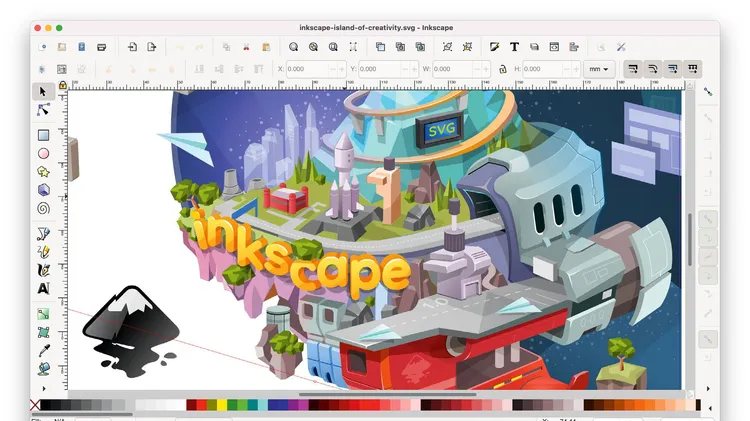Select all in all layers
Image resolution: width=750 pixels, height=421 pixels.
click(x=62, y=69)
